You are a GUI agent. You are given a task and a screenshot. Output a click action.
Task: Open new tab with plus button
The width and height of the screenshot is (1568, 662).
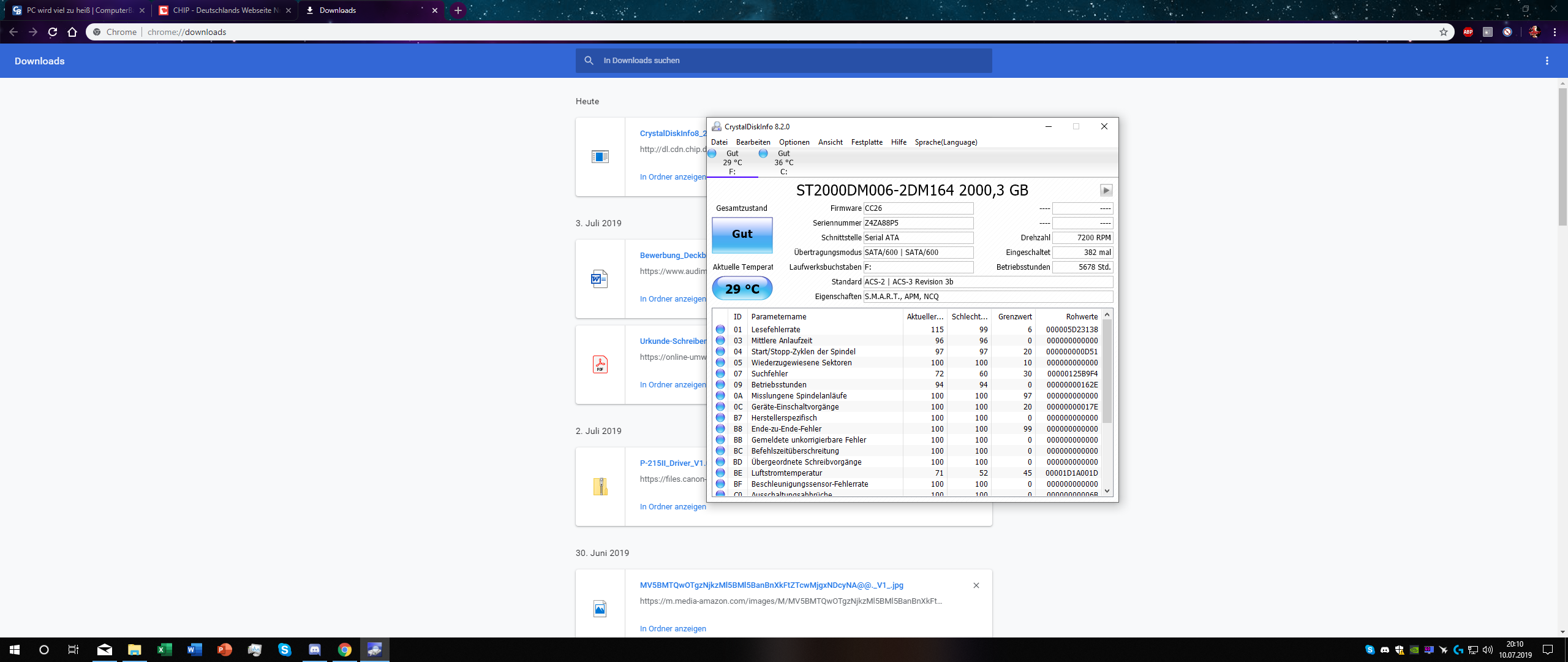pos(458,10)
